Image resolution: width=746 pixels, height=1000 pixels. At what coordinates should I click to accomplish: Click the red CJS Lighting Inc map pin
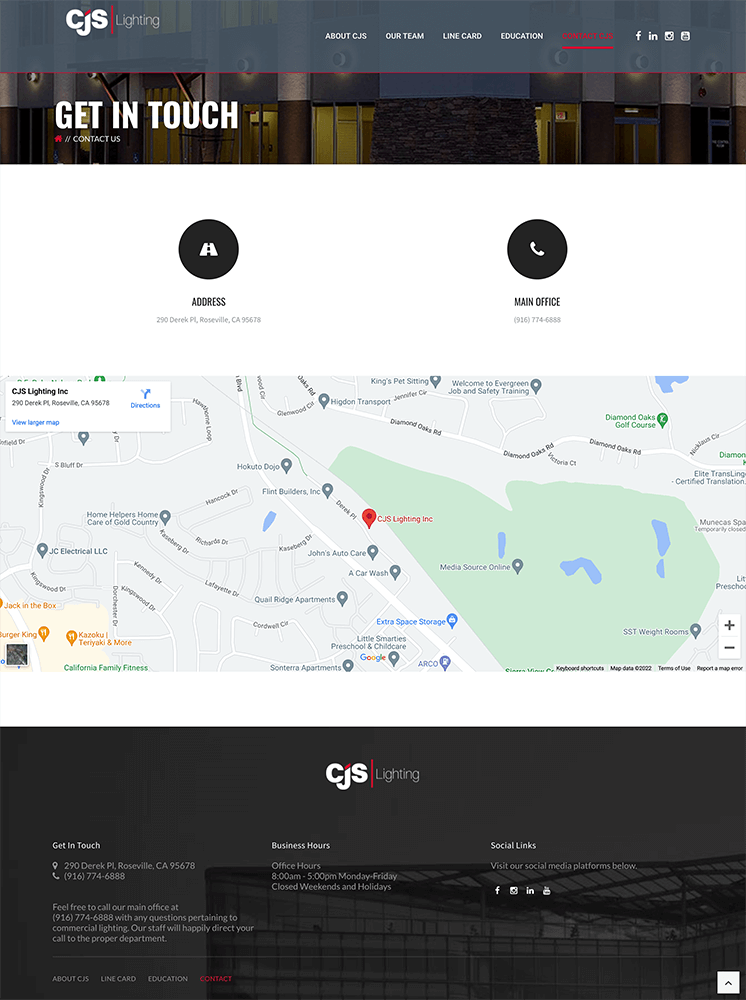[x=369, y=518]
